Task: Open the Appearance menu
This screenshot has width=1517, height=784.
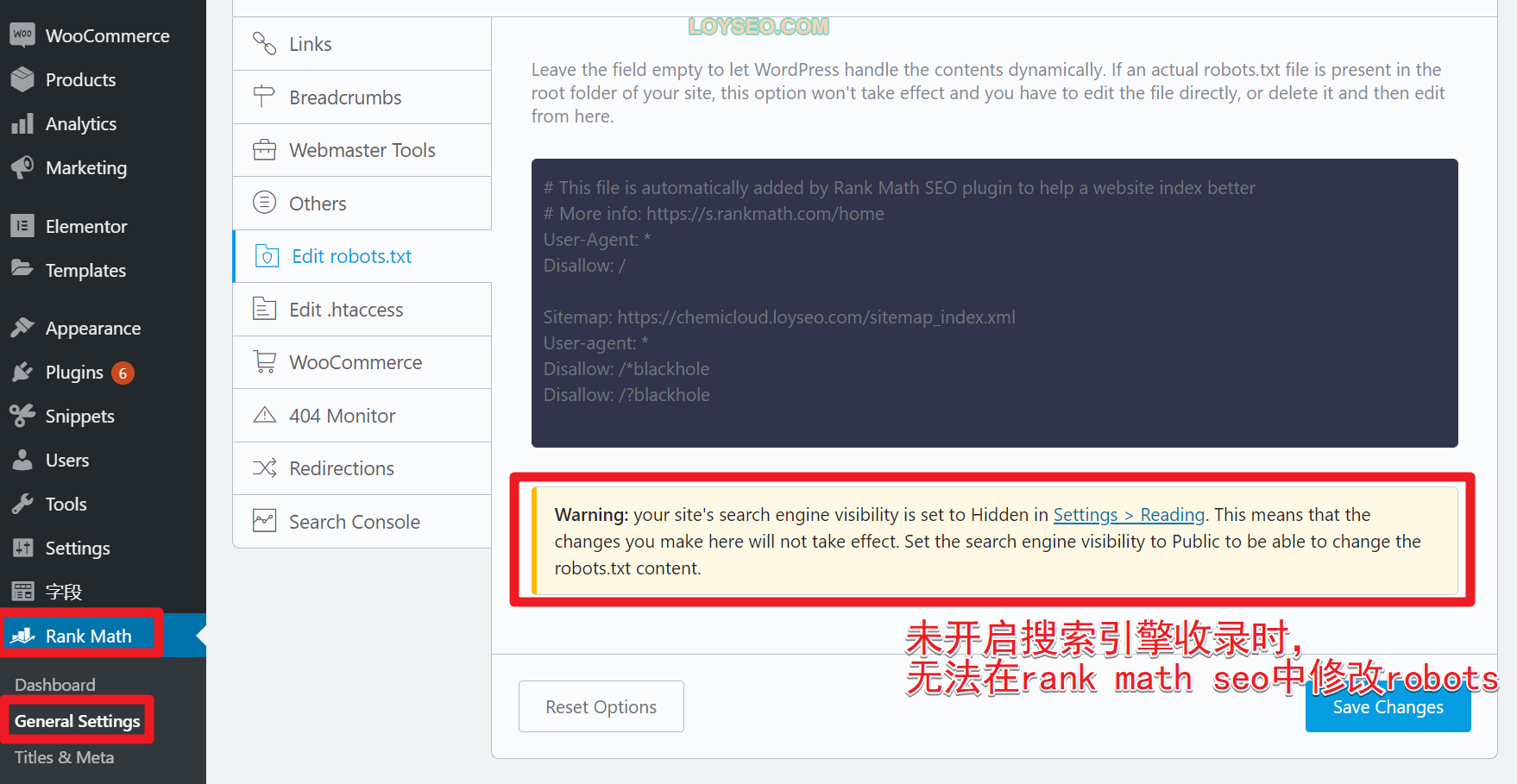Action: (x=103, y=328)
